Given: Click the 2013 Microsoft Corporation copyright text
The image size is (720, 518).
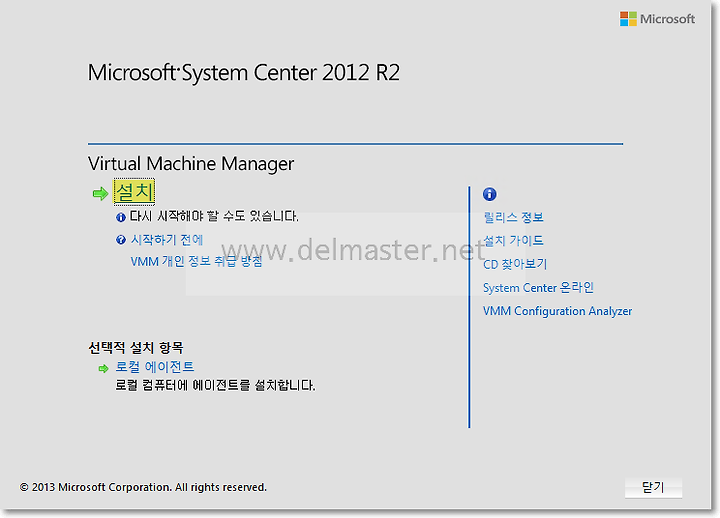Looking at the screenshot, I should [143, 487].
